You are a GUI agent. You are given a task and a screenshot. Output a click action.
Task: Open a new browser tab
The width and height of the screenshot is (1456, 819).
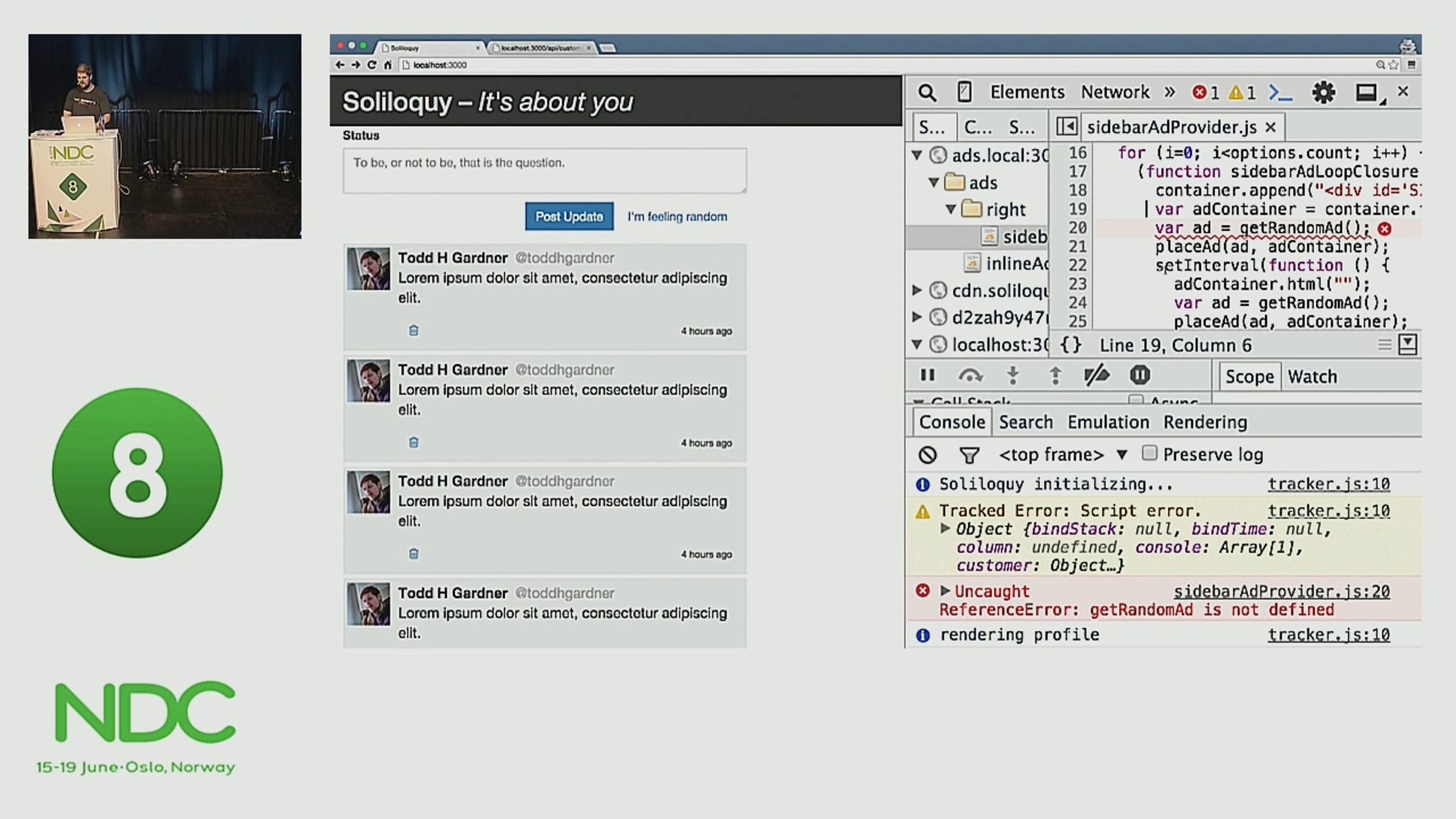pyautogui.click(x=608, y=48)
